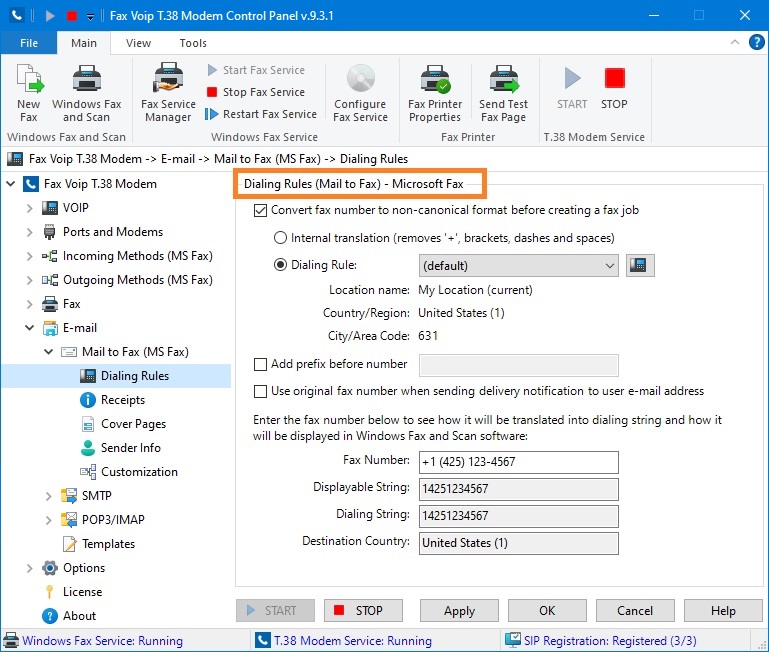Collapse the E-mail tree node
Screen dimensions: 769x652
point(29,328)
